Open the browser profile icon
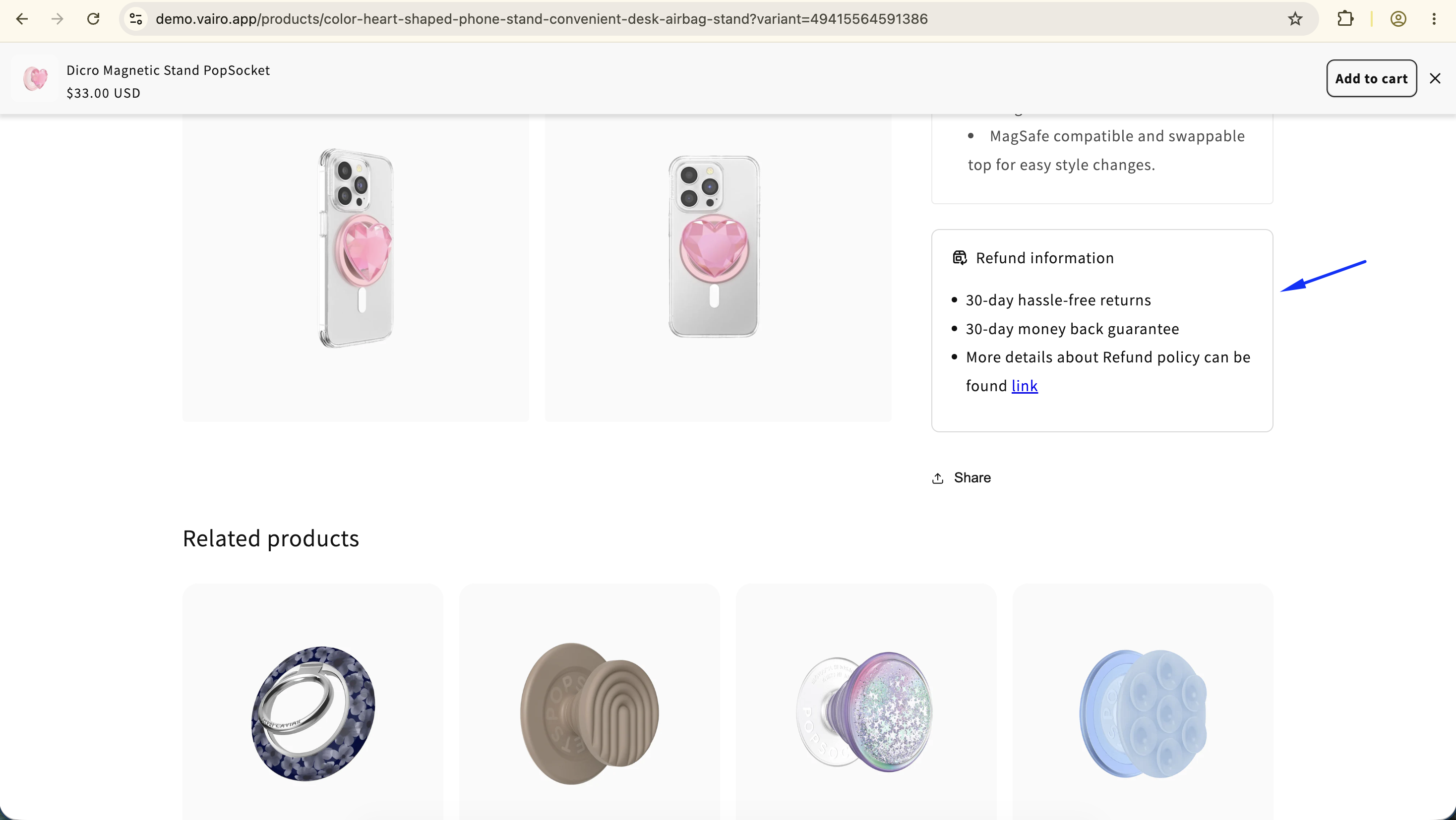 tap(1398, 19)
